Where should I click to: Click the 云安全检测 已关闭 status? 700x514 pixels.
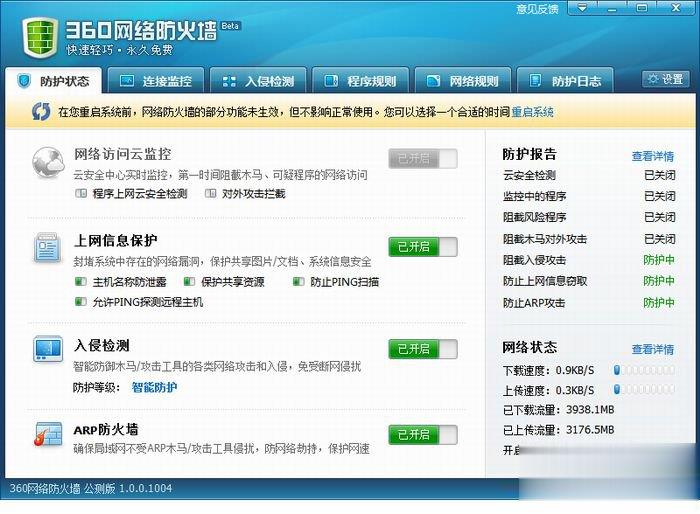(x=659, y=175)
